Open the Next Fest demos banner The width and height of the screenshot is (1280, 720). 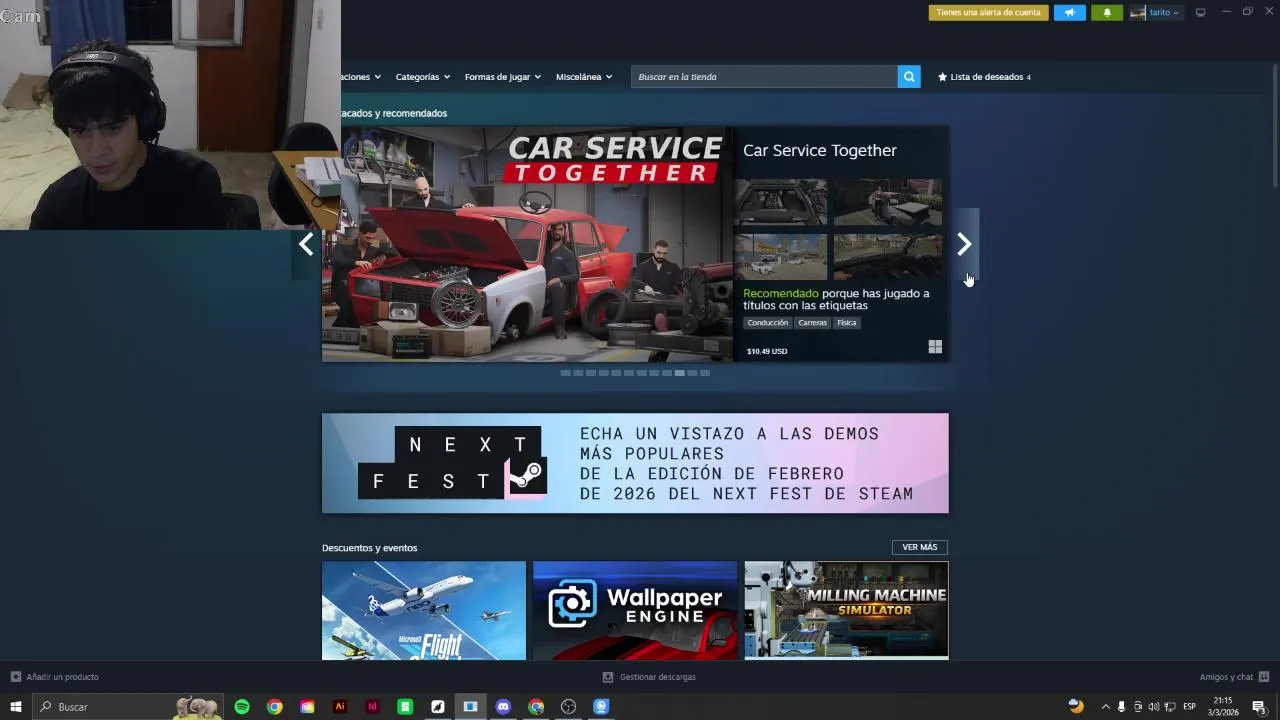click(x=635, y=463)
